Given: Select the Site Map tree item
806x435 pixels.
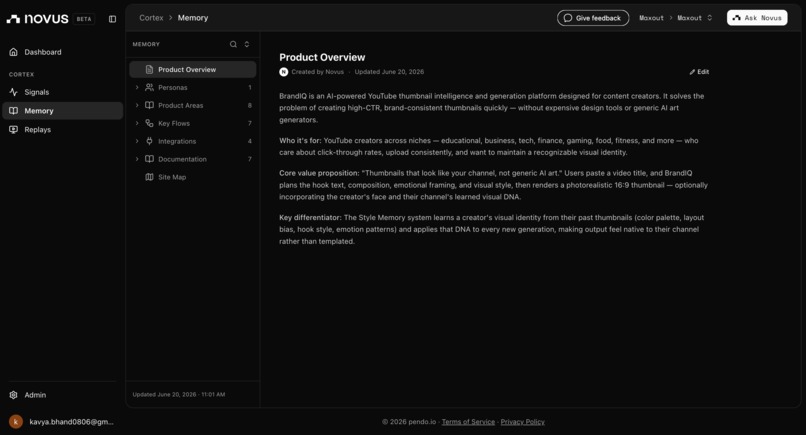Looking at the screenshot, I should (x=193, y=177).
